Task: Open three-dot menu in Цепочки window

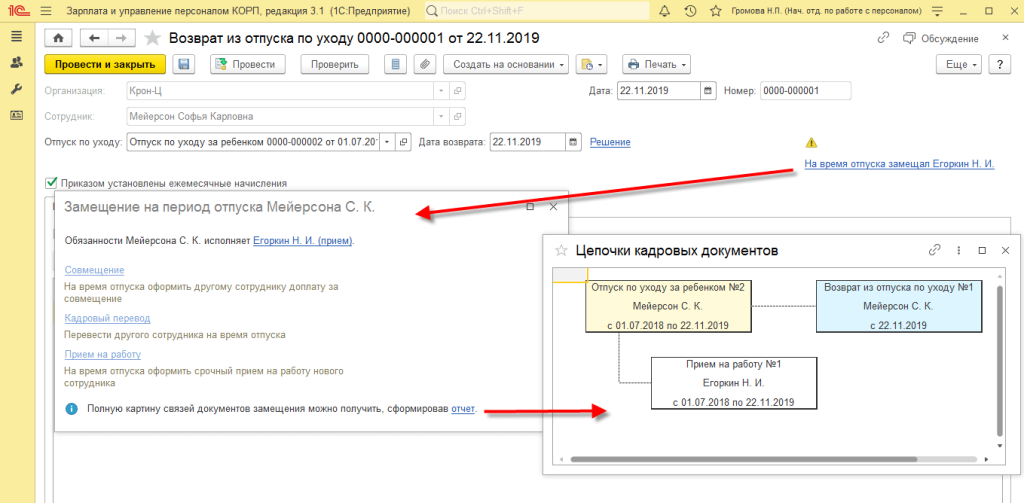Action: point(959,250)
